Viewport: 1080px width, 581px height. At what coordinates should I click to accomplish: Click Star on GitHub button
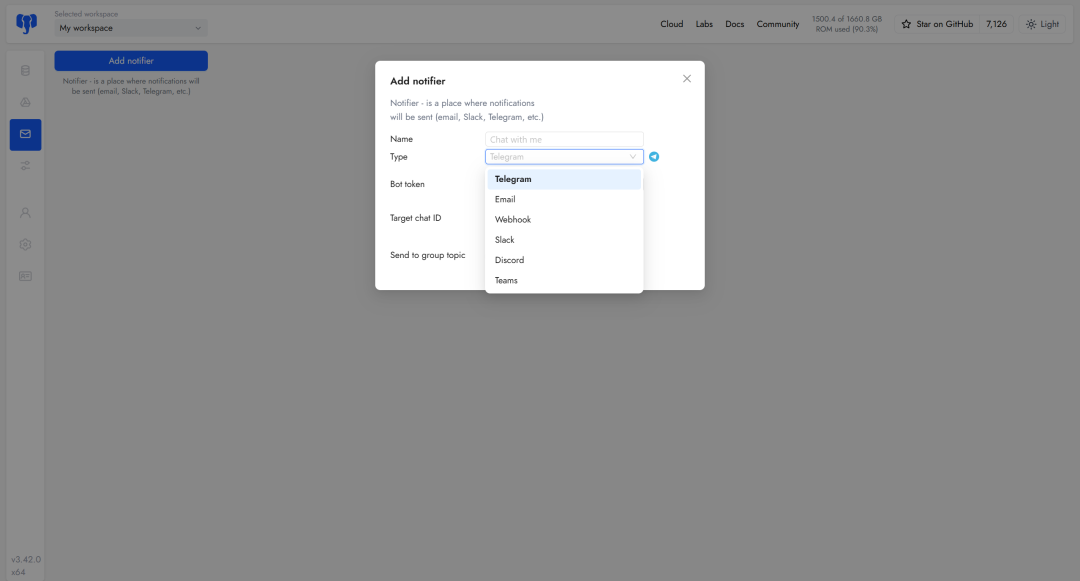937,24
